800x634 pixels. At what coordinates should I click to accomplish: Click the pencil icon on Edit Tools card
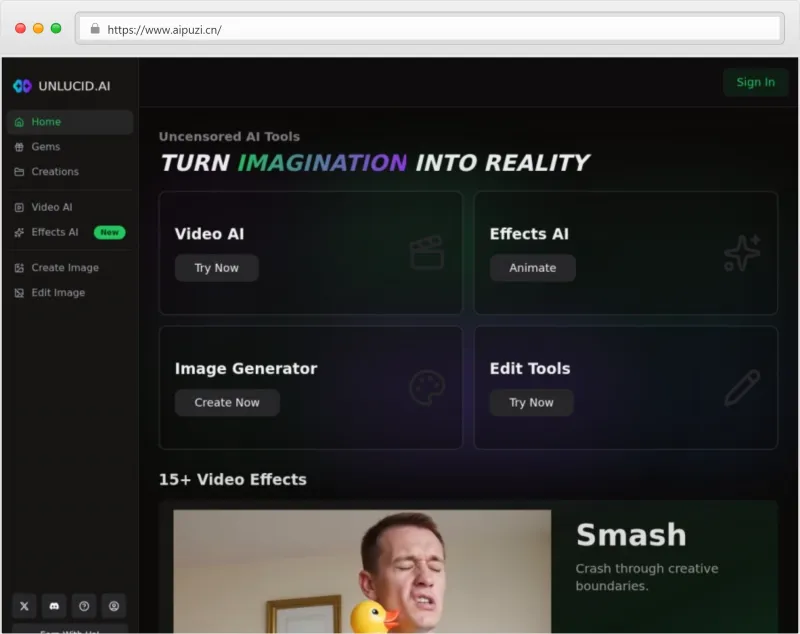742,388
